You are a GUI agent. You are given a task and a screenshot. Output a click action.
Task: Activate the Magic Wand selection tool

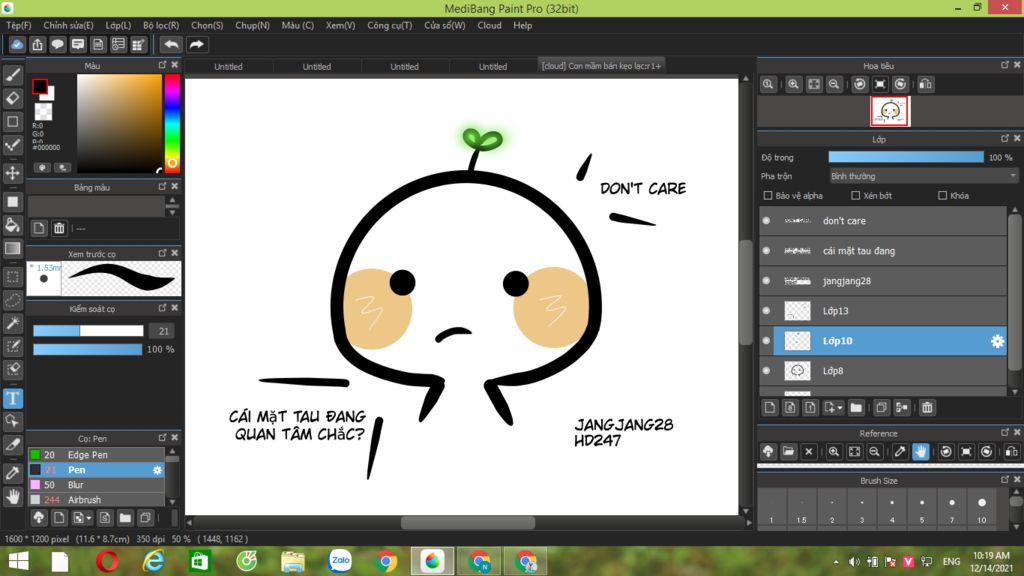pyautogui.click(x=13, y=323)
